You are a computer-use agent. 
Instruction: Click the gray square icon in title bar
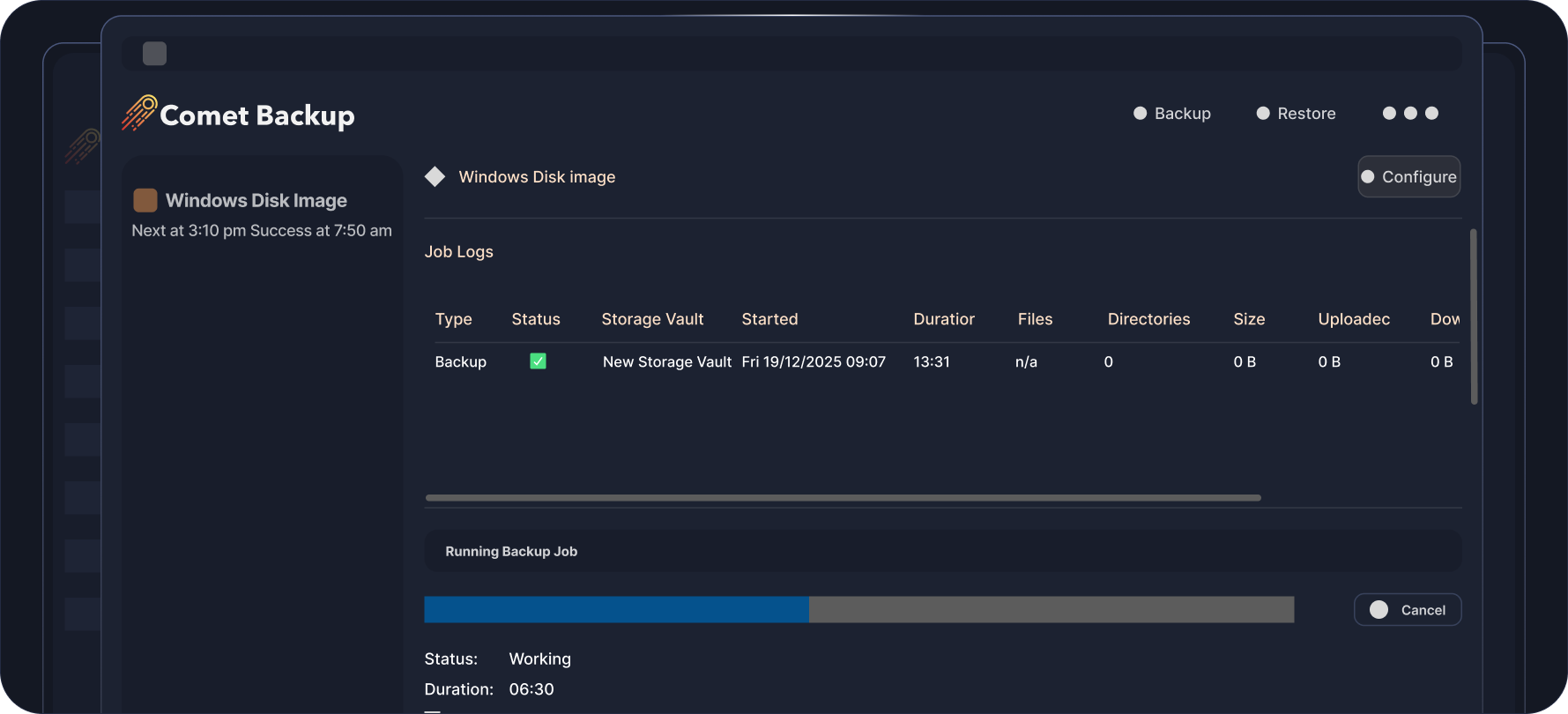155,54
